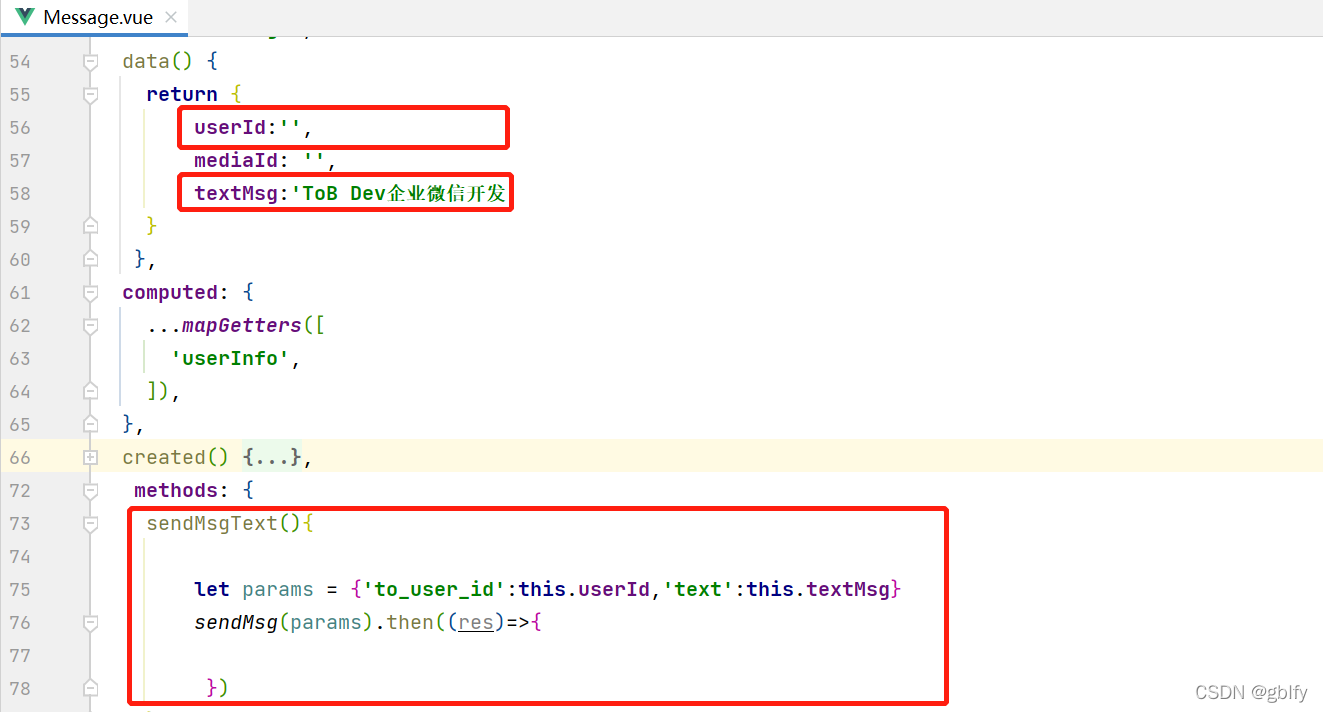Place cursor on userId property
This screenshot has width=1323, height=712.
tap(230, 128)
